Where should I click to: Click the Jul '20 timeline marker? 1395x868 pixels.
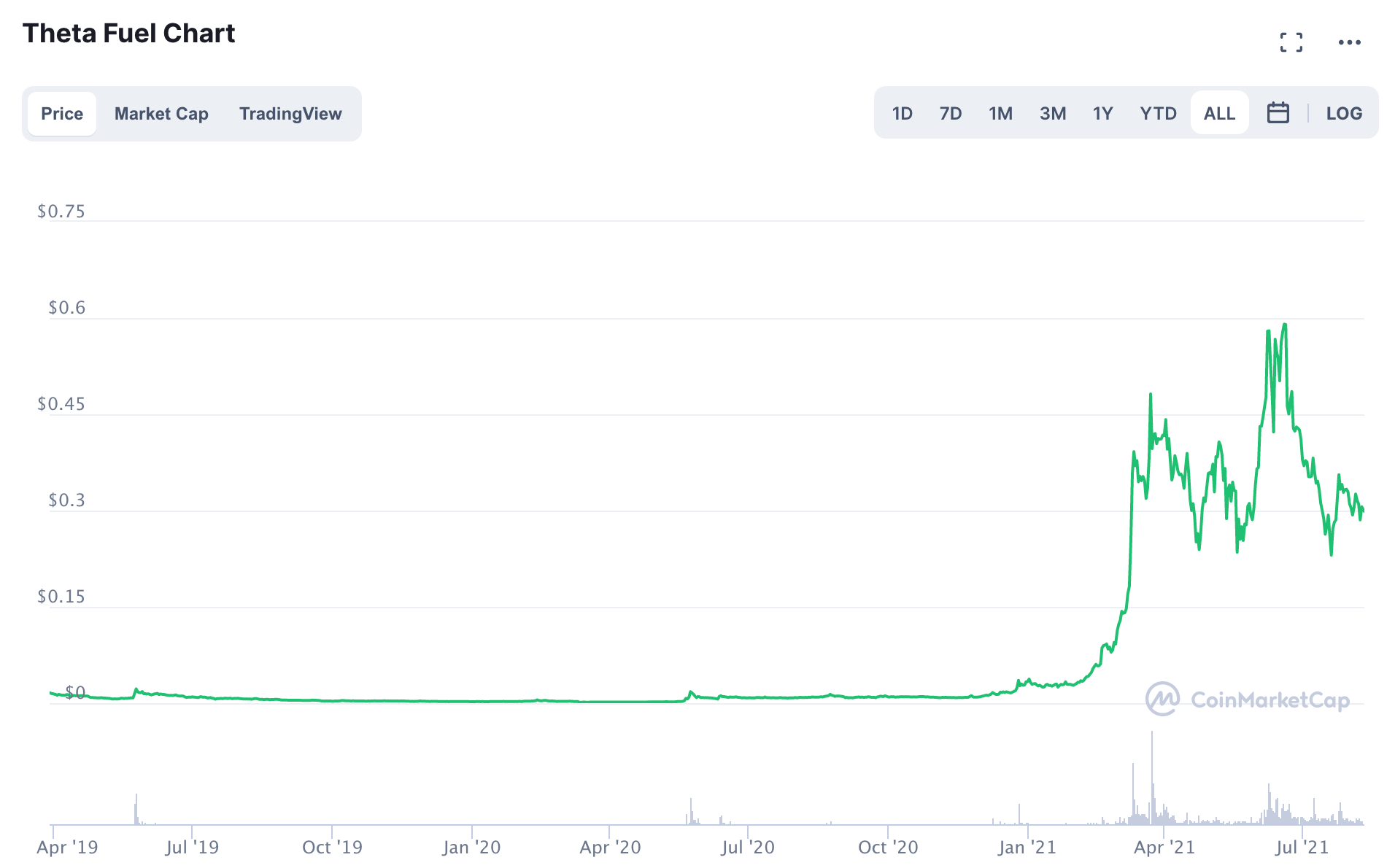748,847
